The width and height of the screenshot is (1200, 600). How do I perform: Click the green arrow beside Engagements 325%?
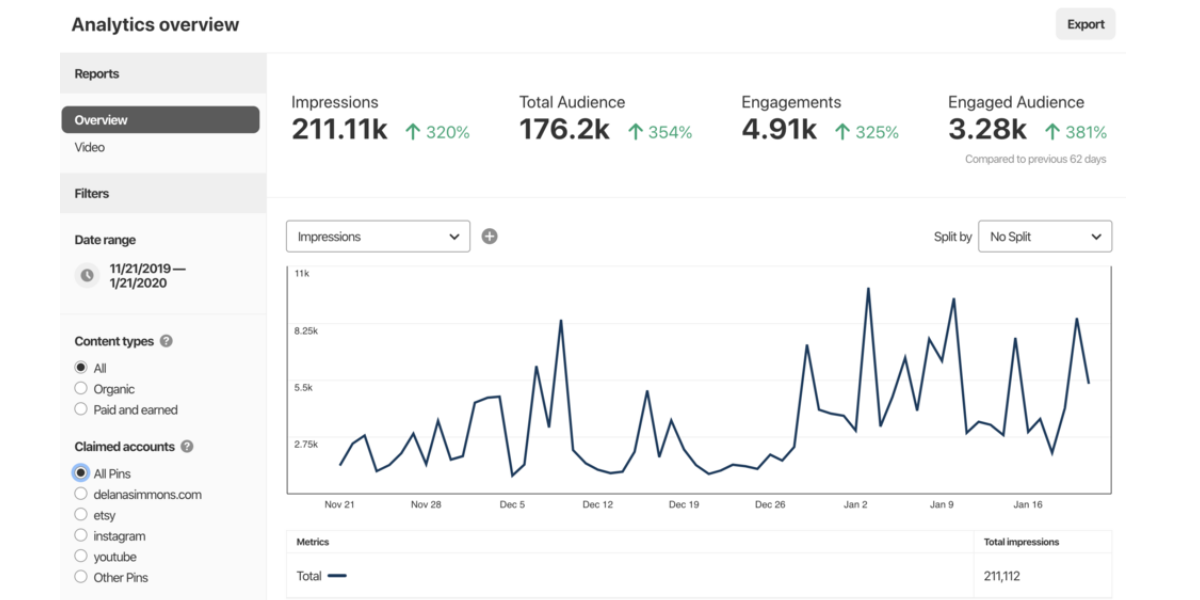tap(842, 131)
